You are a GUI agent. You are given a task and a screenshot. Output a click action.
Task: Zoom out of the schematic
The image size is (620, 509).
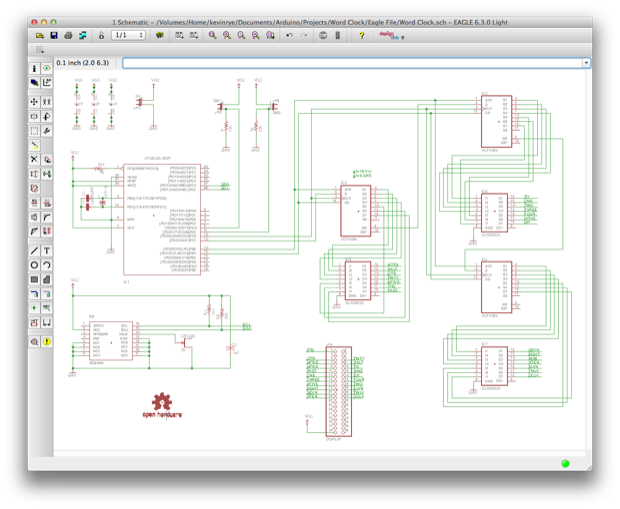point(241,36)
